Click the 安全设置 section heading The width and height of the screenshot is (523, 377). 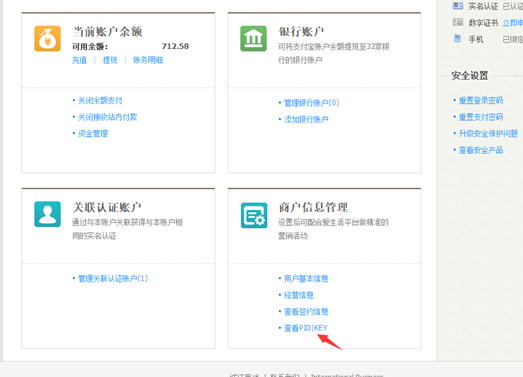[x=470, y=76]
